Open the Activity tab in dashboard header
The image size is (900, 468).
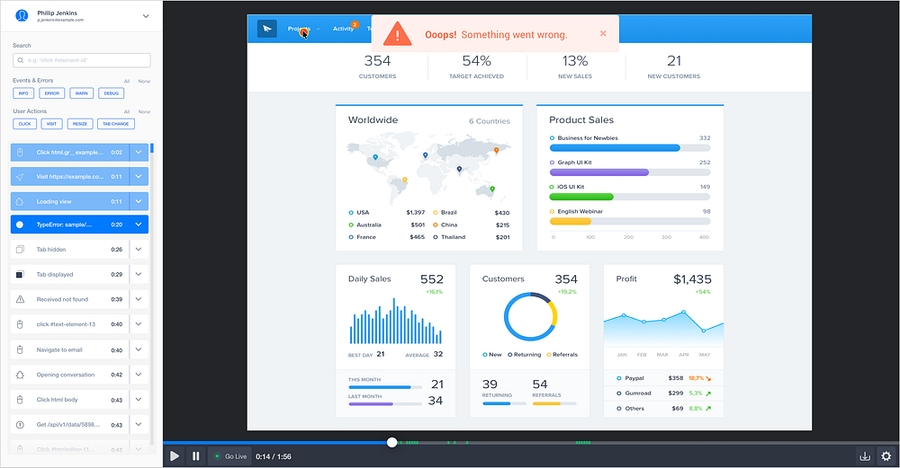pyautogui.click(x=343, y=29)
